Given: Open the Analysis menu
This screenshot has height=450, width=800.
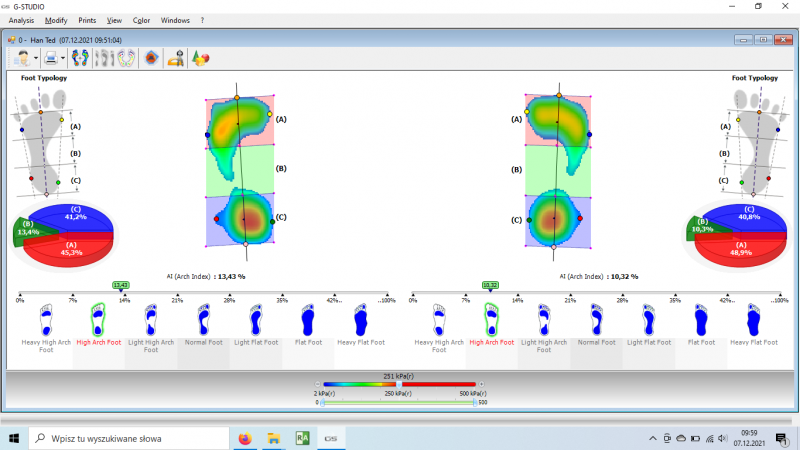Looking at the screenshot, I should 21,20.
